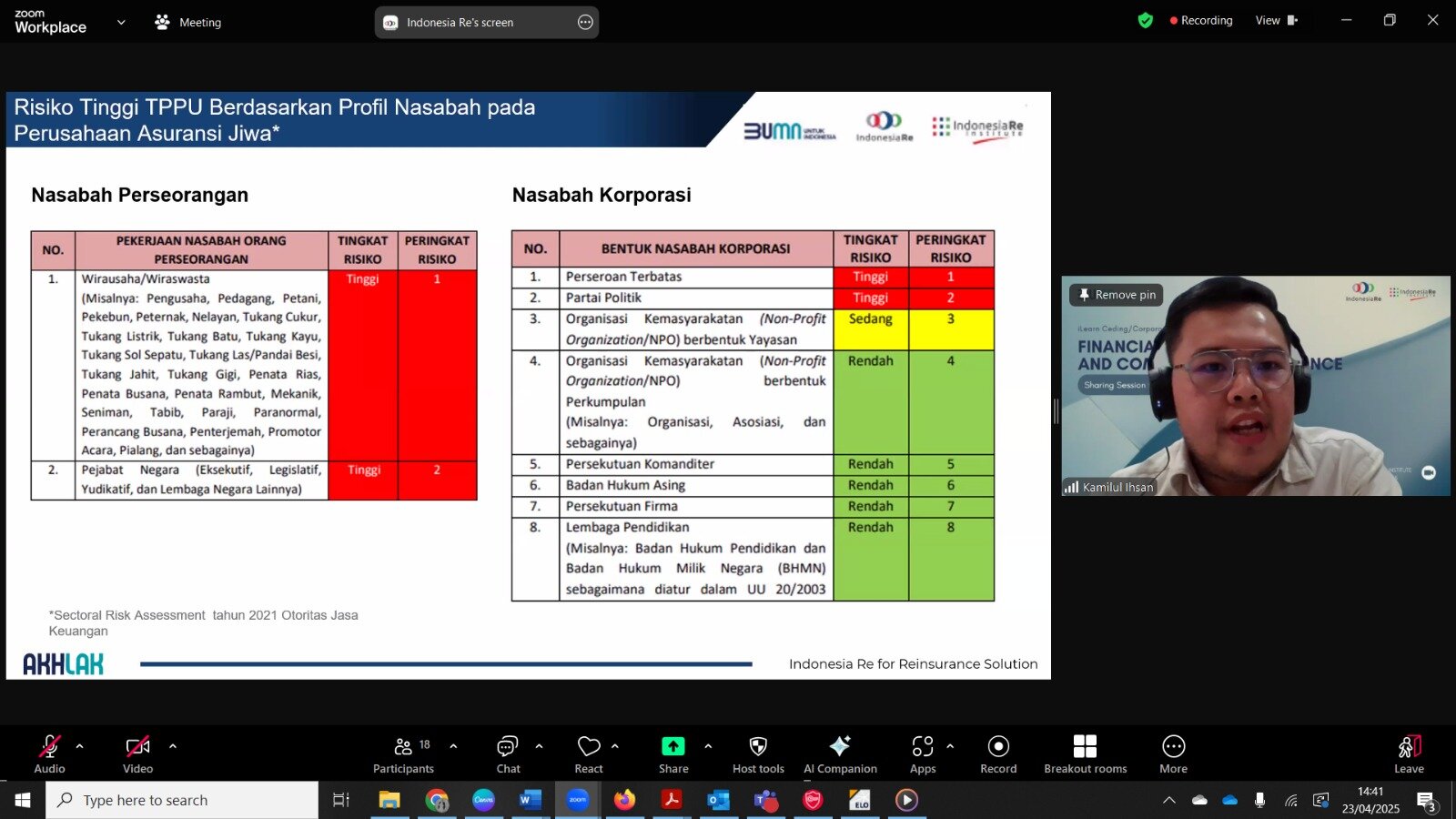Image resolution: width=1456 pixels, height=819 pixels.
Task: Open screen share options ellipsis button
Action: 585,22
